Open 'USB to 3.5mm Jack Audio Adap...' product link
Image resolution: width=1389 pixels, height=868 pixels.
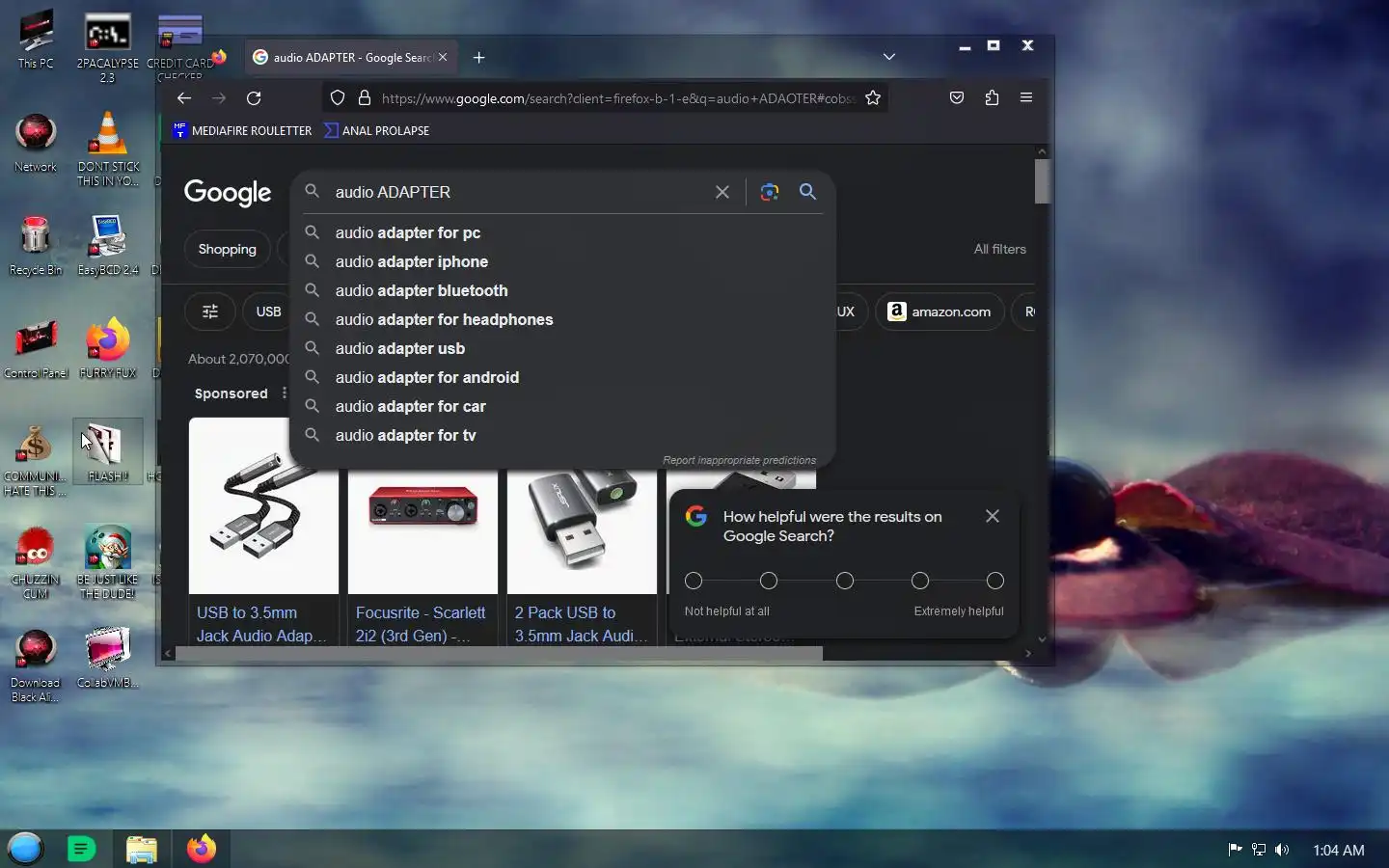[261, 624]
